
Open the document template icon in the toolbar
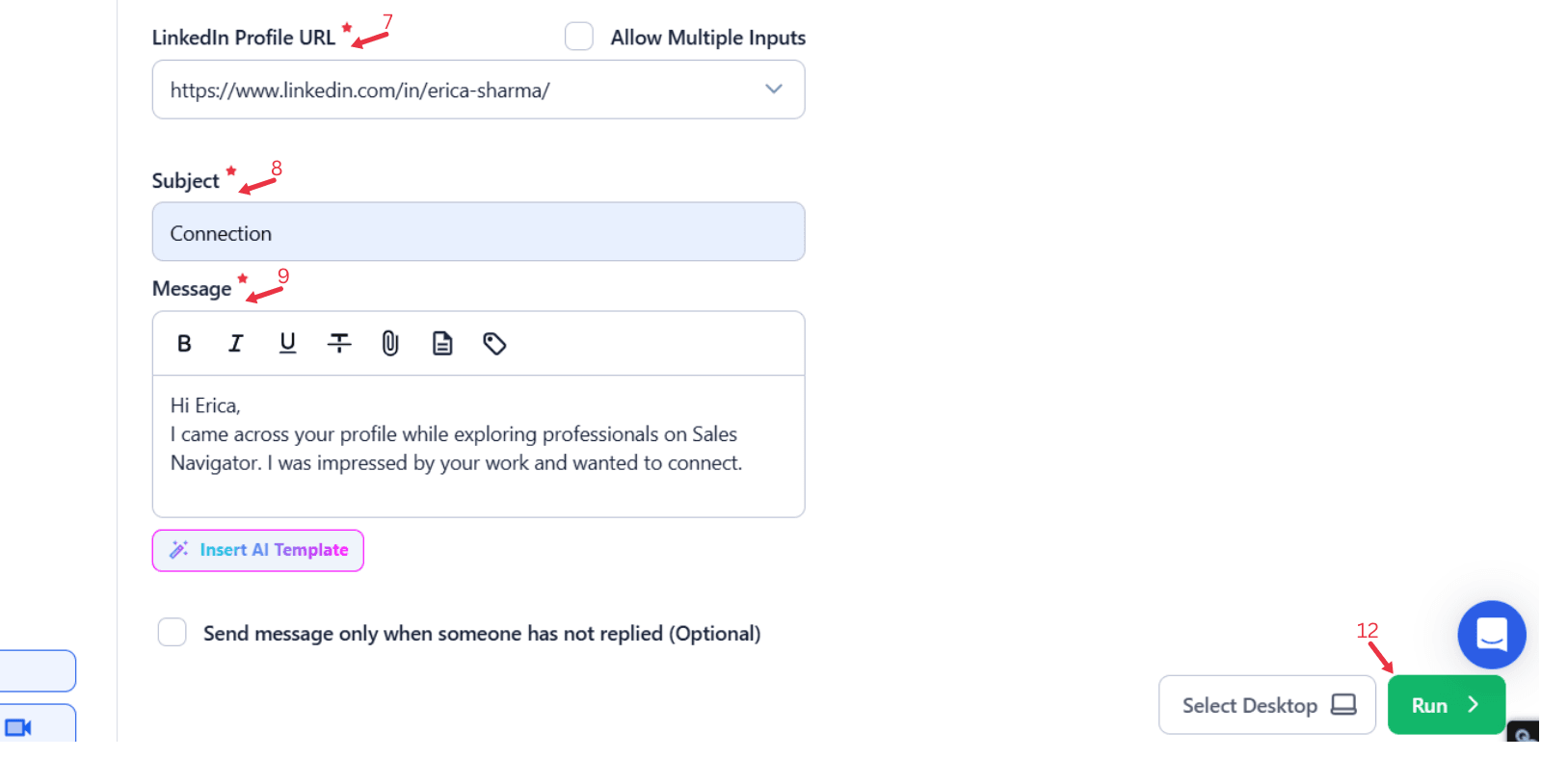point(442,343)
